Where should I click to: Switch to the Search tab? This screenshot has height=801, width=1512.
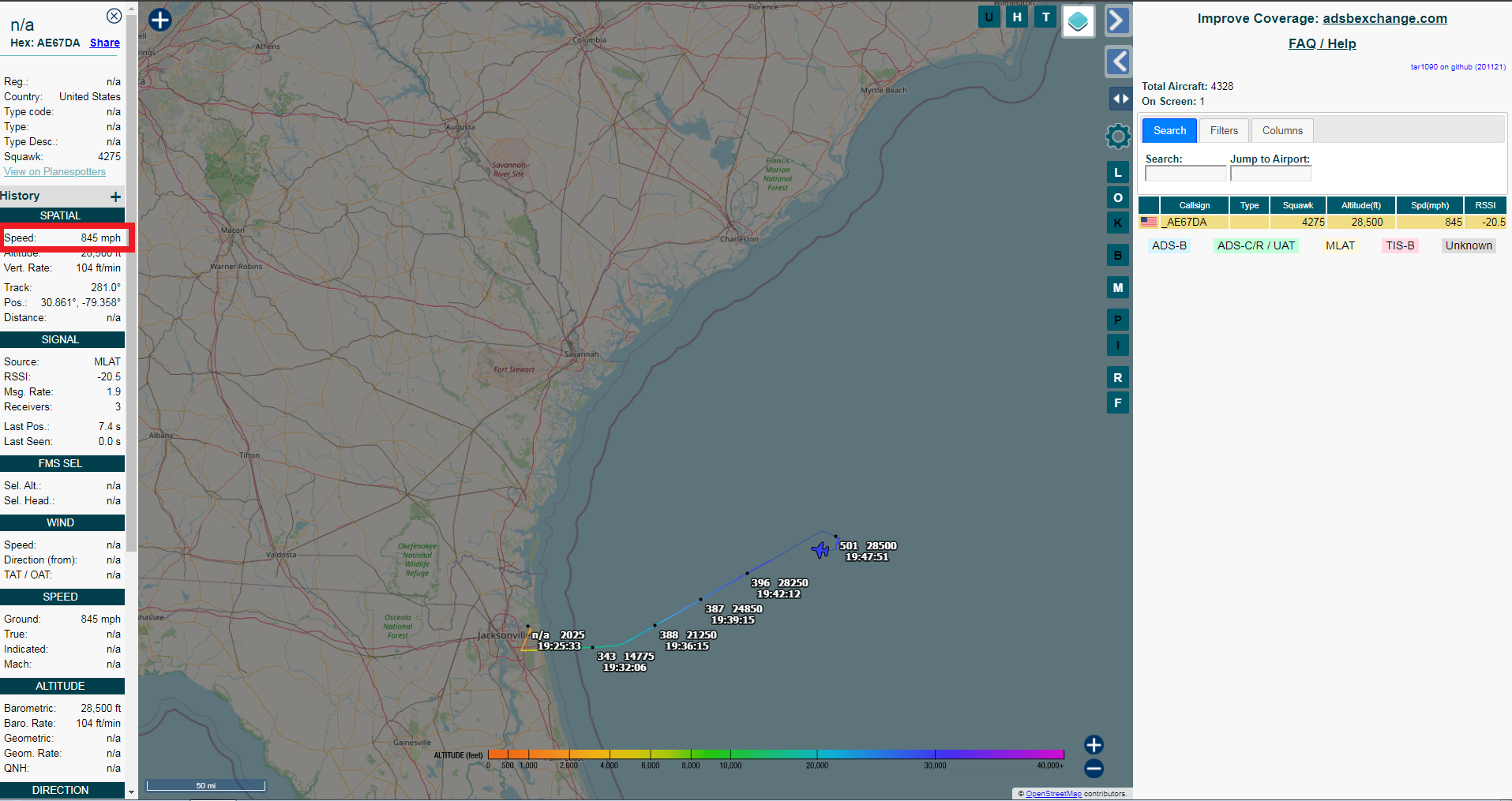(x=1169, y=130)
